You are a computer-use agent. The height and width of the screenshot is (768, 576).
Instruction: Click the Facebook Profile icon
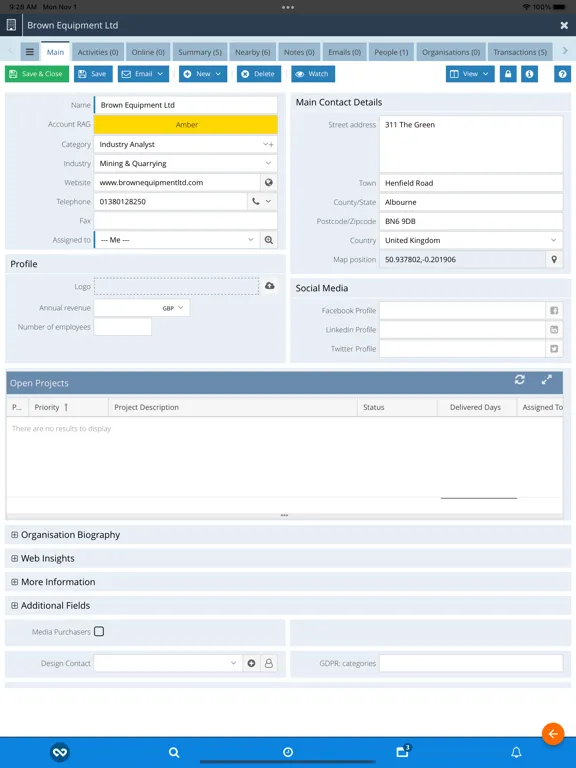pyautogui.click(x=554, y=311)
